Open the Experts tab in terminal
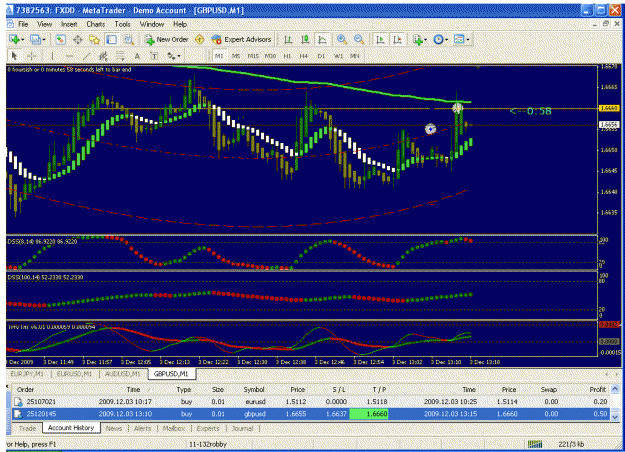 coord(208,428)
